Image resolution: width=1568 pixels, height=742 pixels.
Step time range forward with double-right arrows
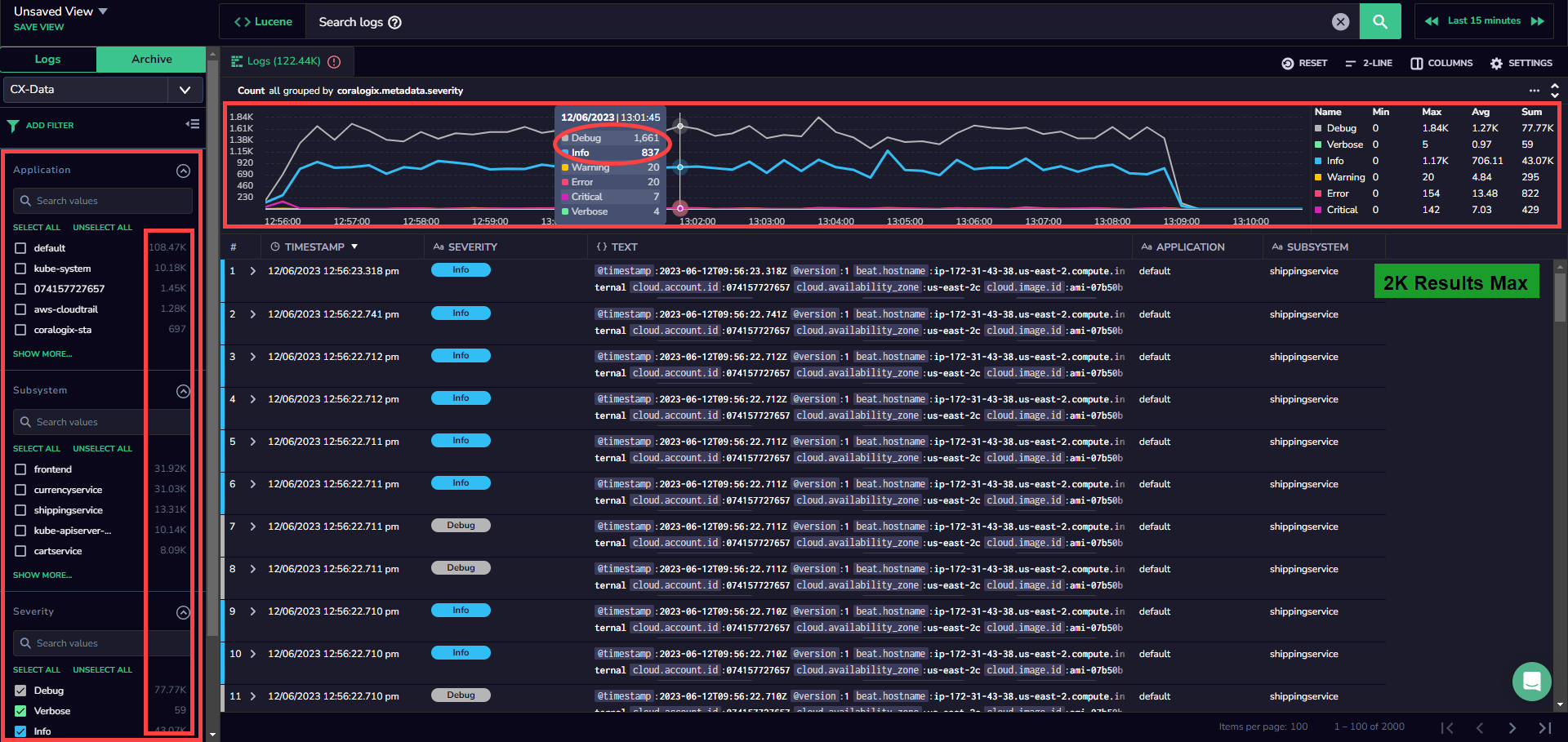click(1538, 21)
